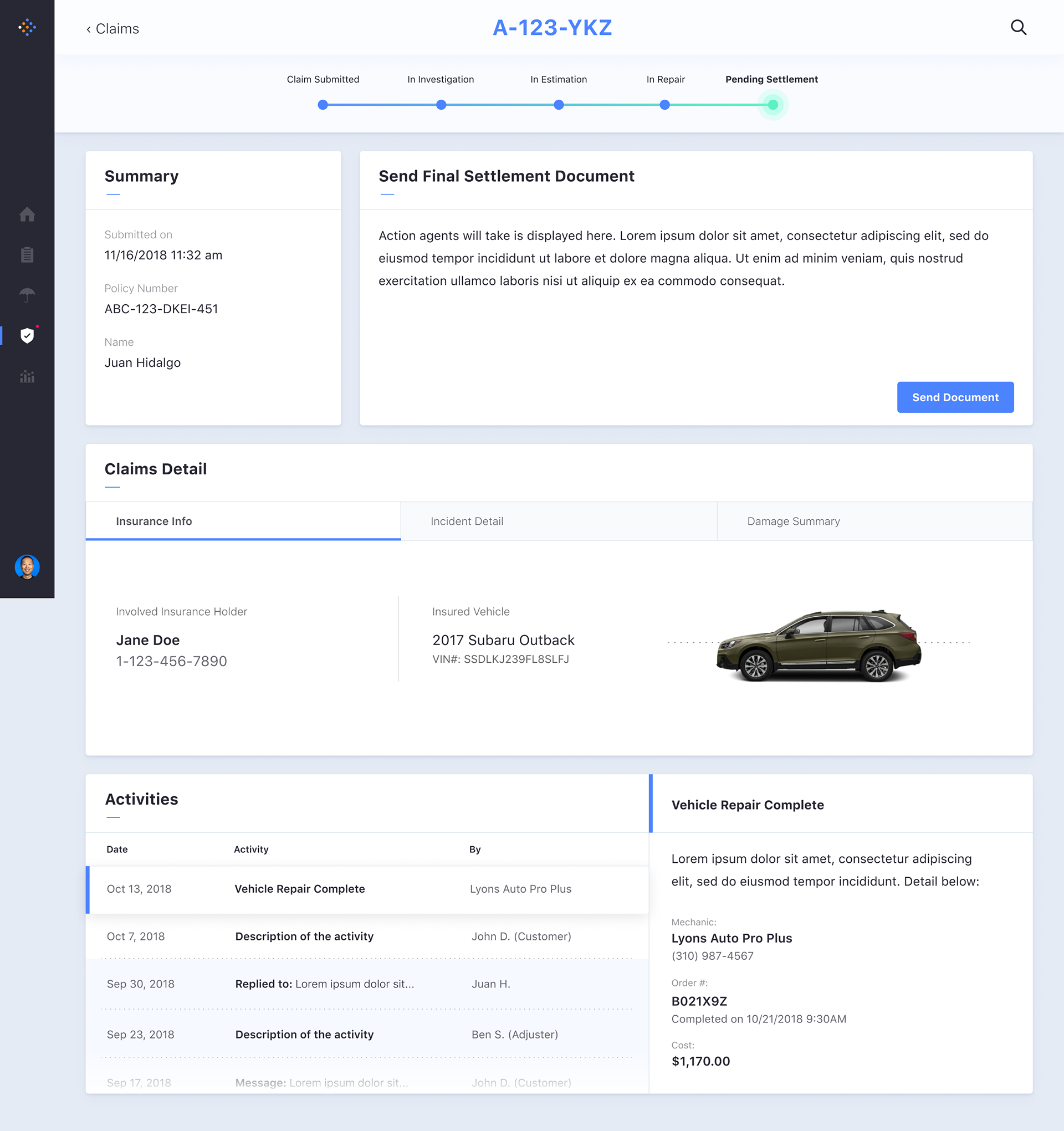Click the dotted app logo

pyautogui.click(x=27, y=27)
